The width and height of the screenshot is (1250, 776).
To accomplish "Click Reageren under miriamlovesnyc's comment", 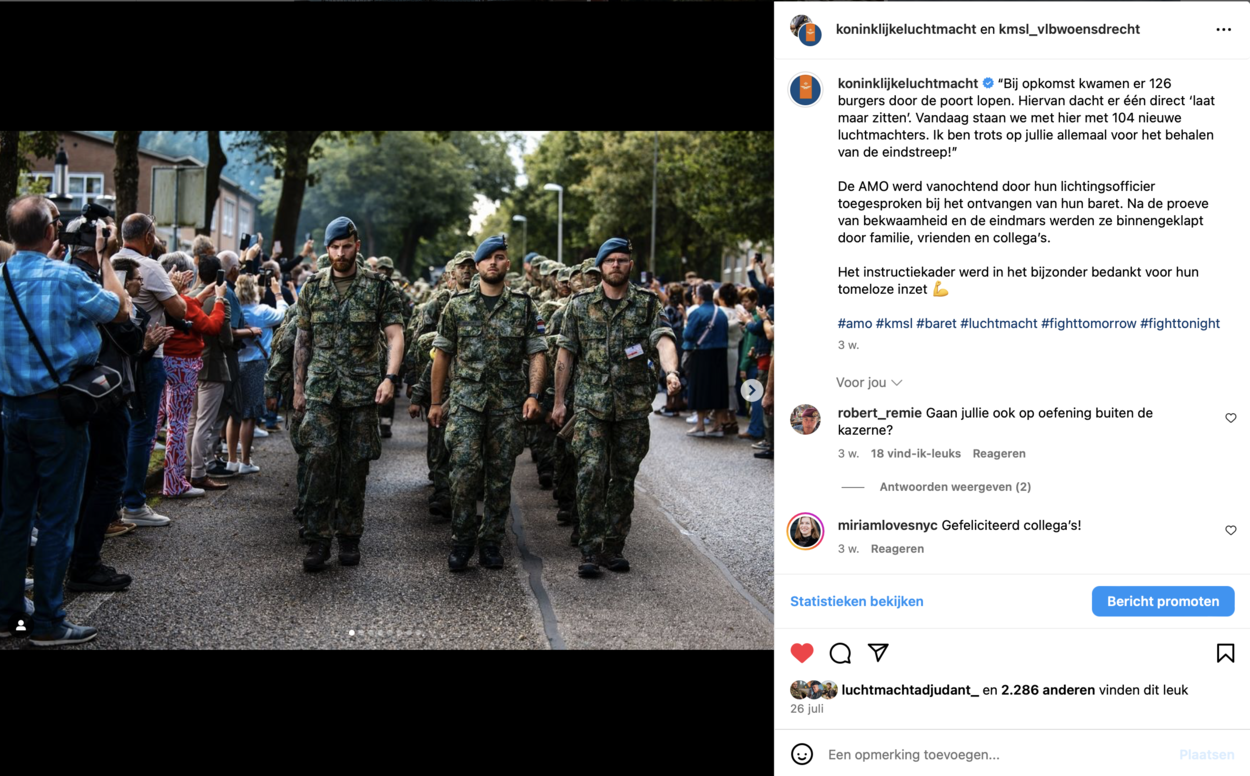I will (897, 549).
